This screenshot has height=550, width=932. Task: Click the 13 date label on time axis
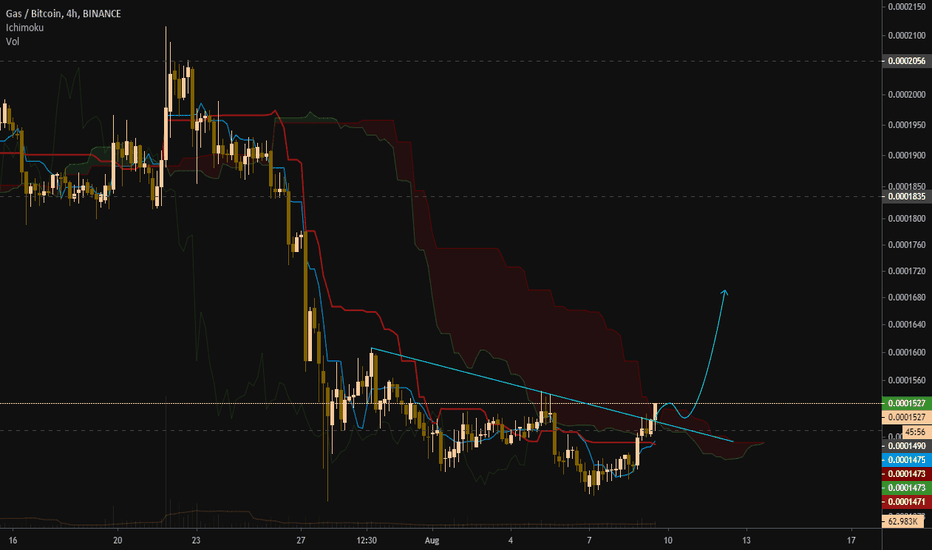(x=747, y=540)
